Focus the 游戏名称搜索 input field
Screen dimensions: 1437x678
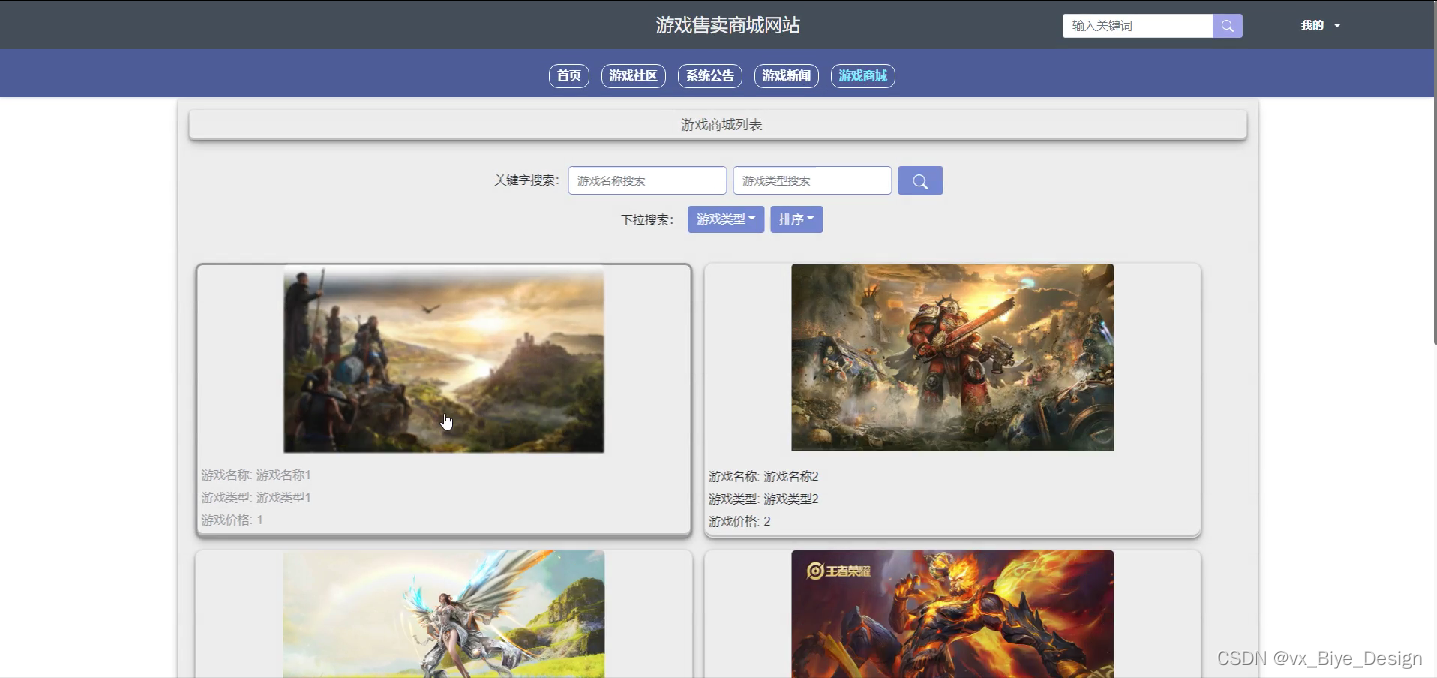(647, 181)
